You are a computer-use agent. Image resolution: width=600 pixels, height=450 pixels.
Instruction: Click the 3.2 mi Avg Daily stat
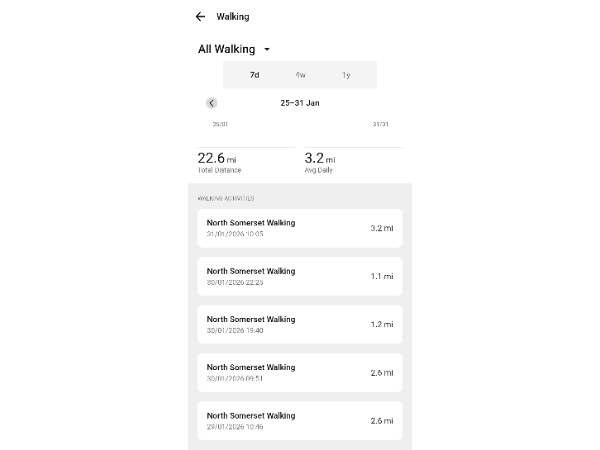tap(322, 159)
